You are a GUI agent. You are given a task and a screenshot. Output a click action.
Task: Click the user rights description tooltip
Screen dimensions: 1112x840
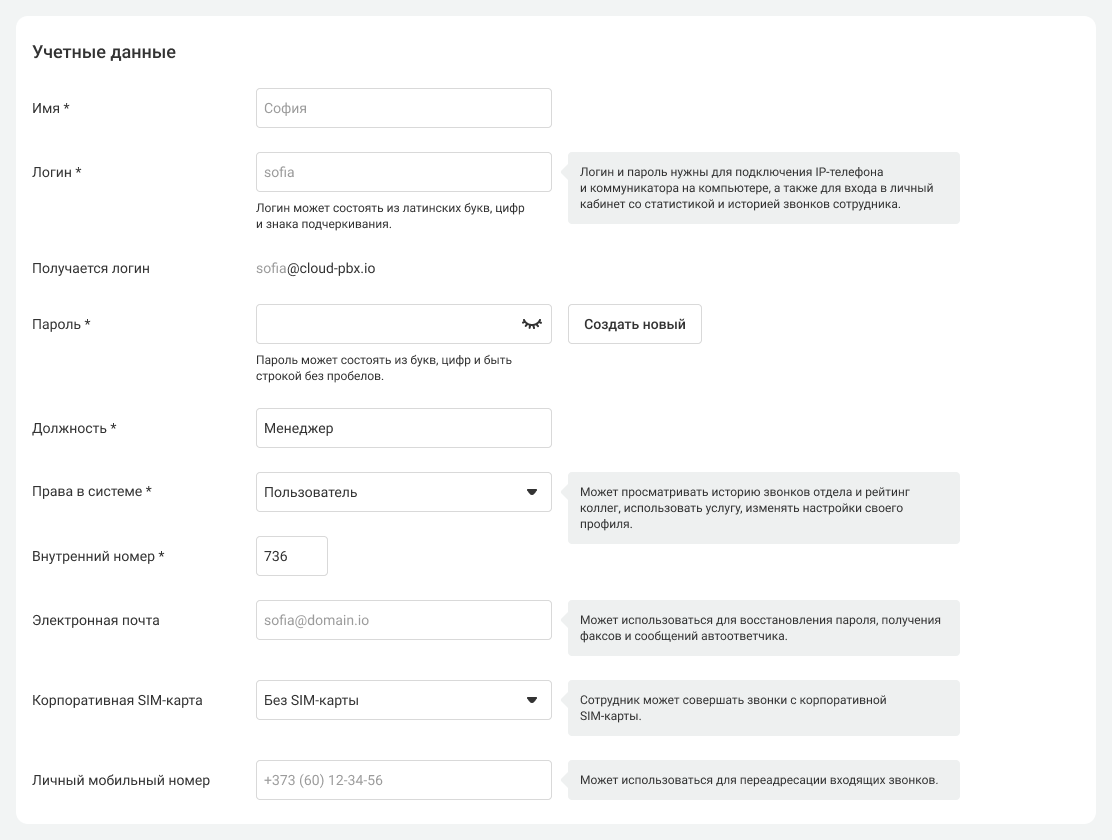[x=763, y=508]
